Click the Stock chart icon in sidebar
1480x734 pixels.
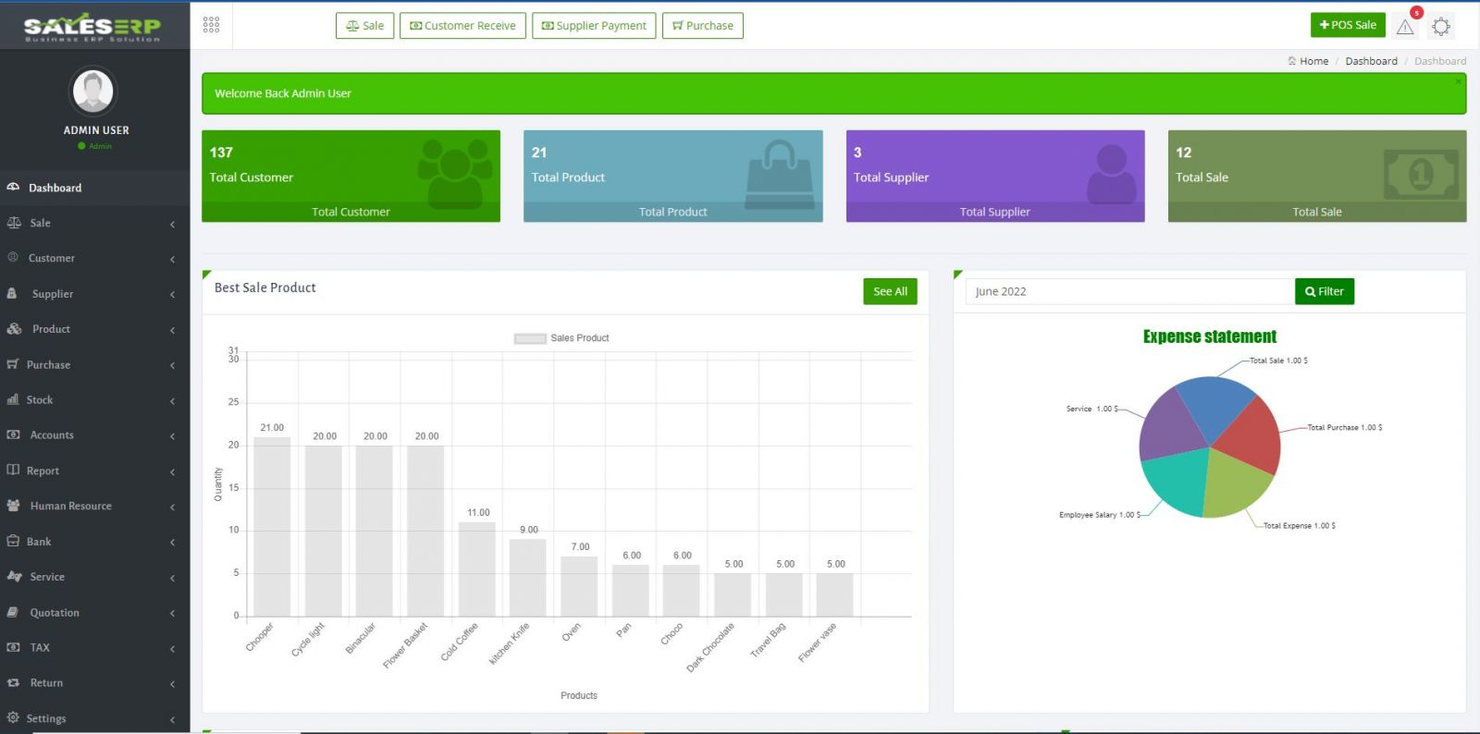(14, 399)
